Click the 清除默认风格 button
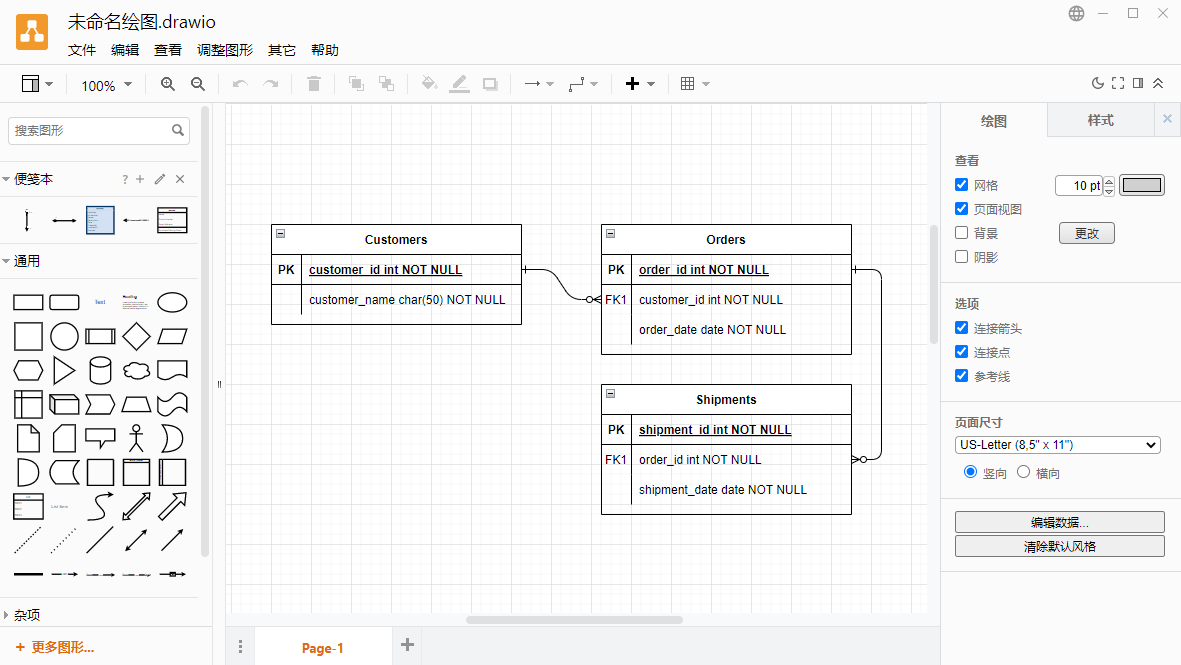Screen dimensions: 1181x665 [1059, 546]
